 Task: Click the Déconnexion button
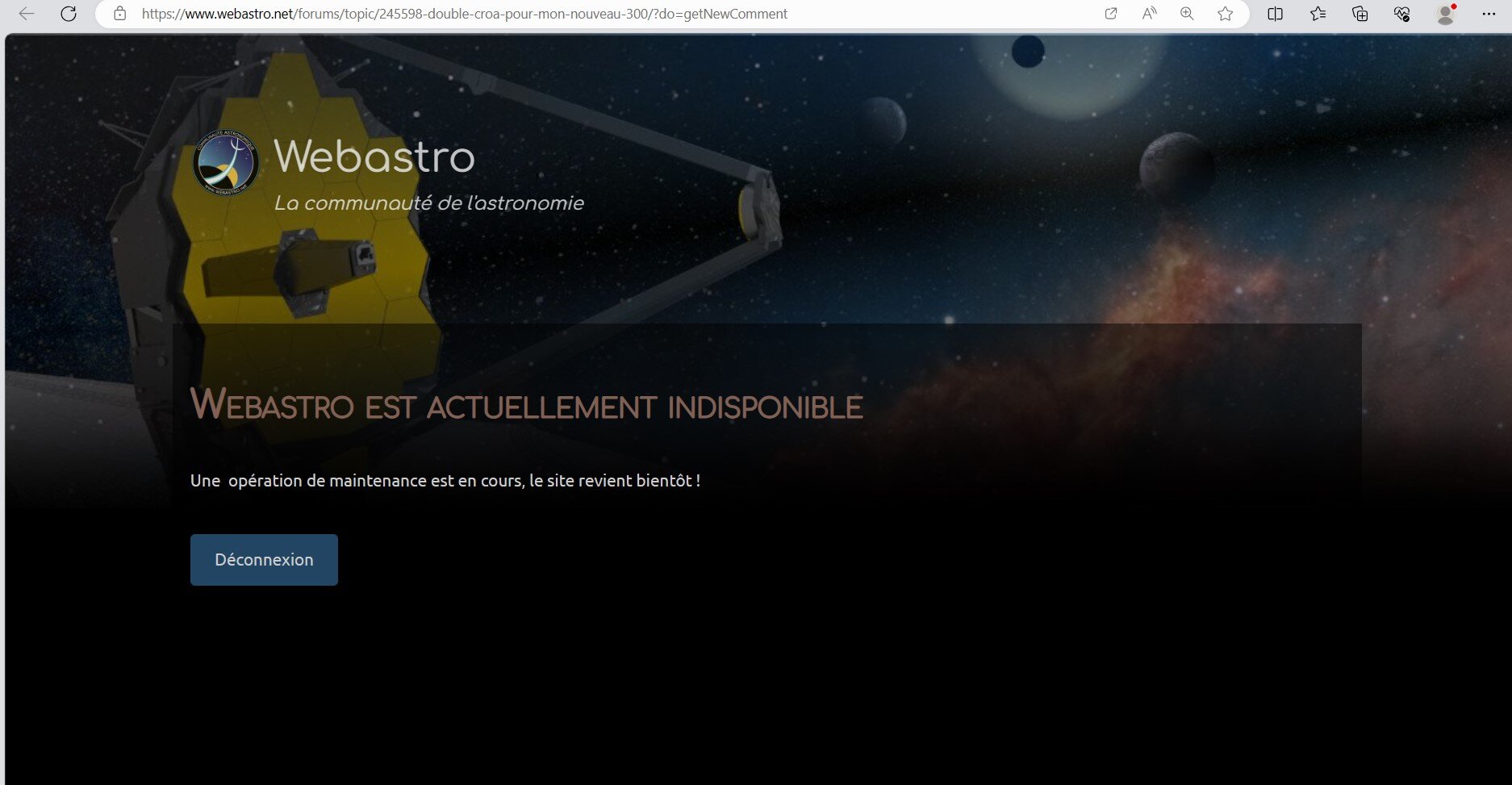pyautogui.click(x=264, y=560)
